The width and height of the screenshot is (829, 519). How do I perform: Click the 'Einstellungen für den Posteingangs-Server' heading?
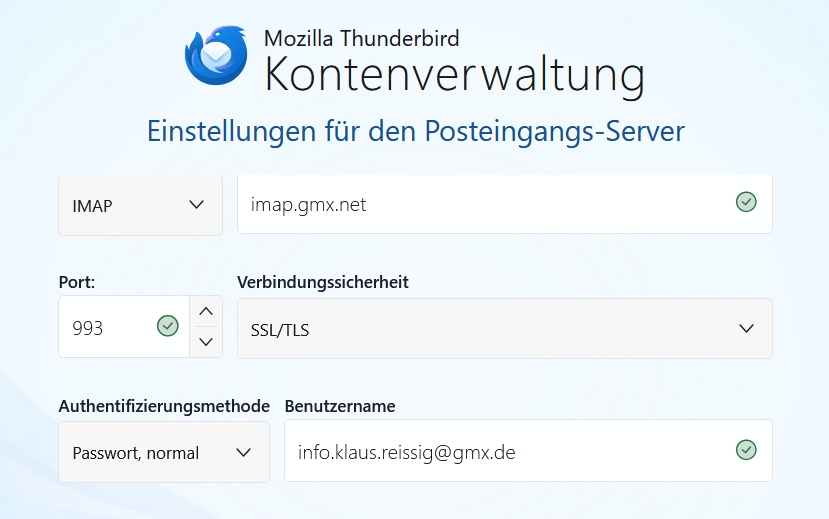(415, 131)
